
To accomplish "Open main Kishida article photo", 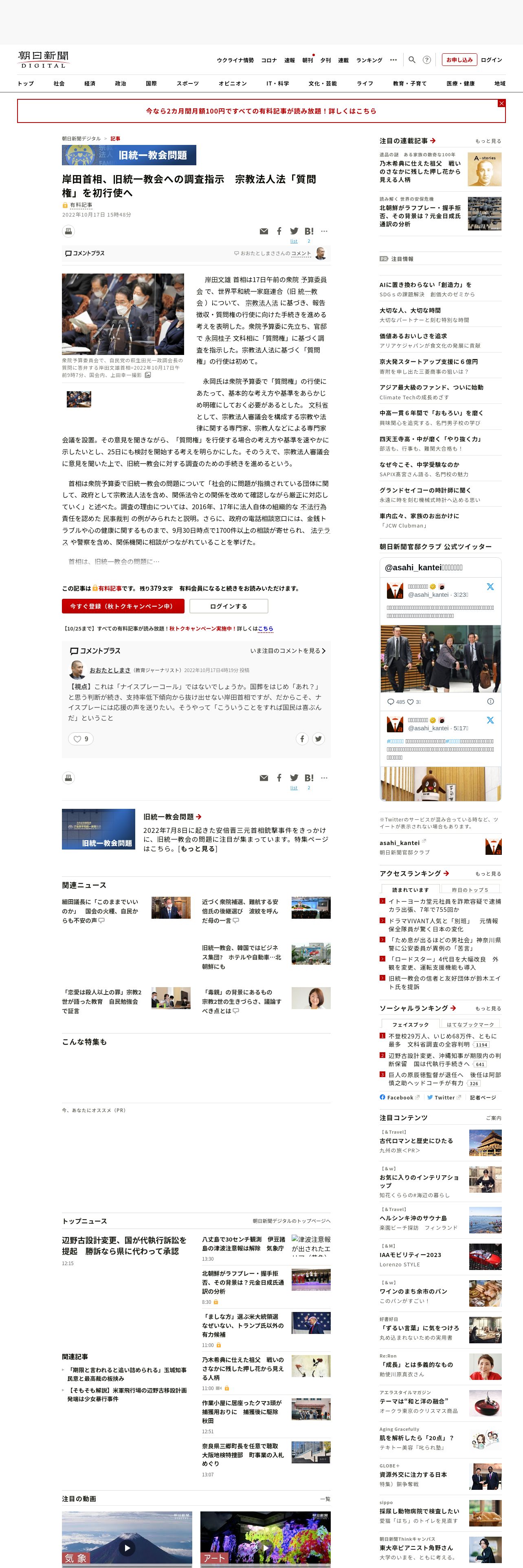I will tap(122, 314).
